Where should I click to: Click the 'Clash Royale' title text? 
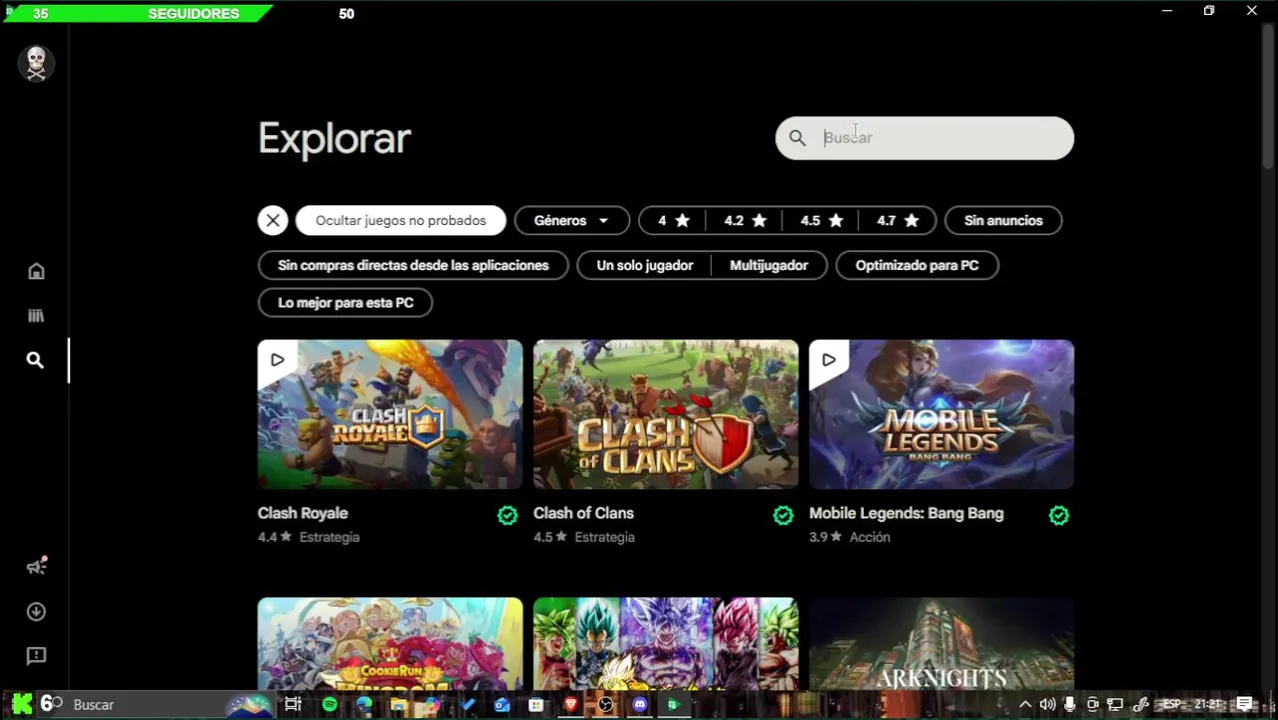tap(303, 513)
